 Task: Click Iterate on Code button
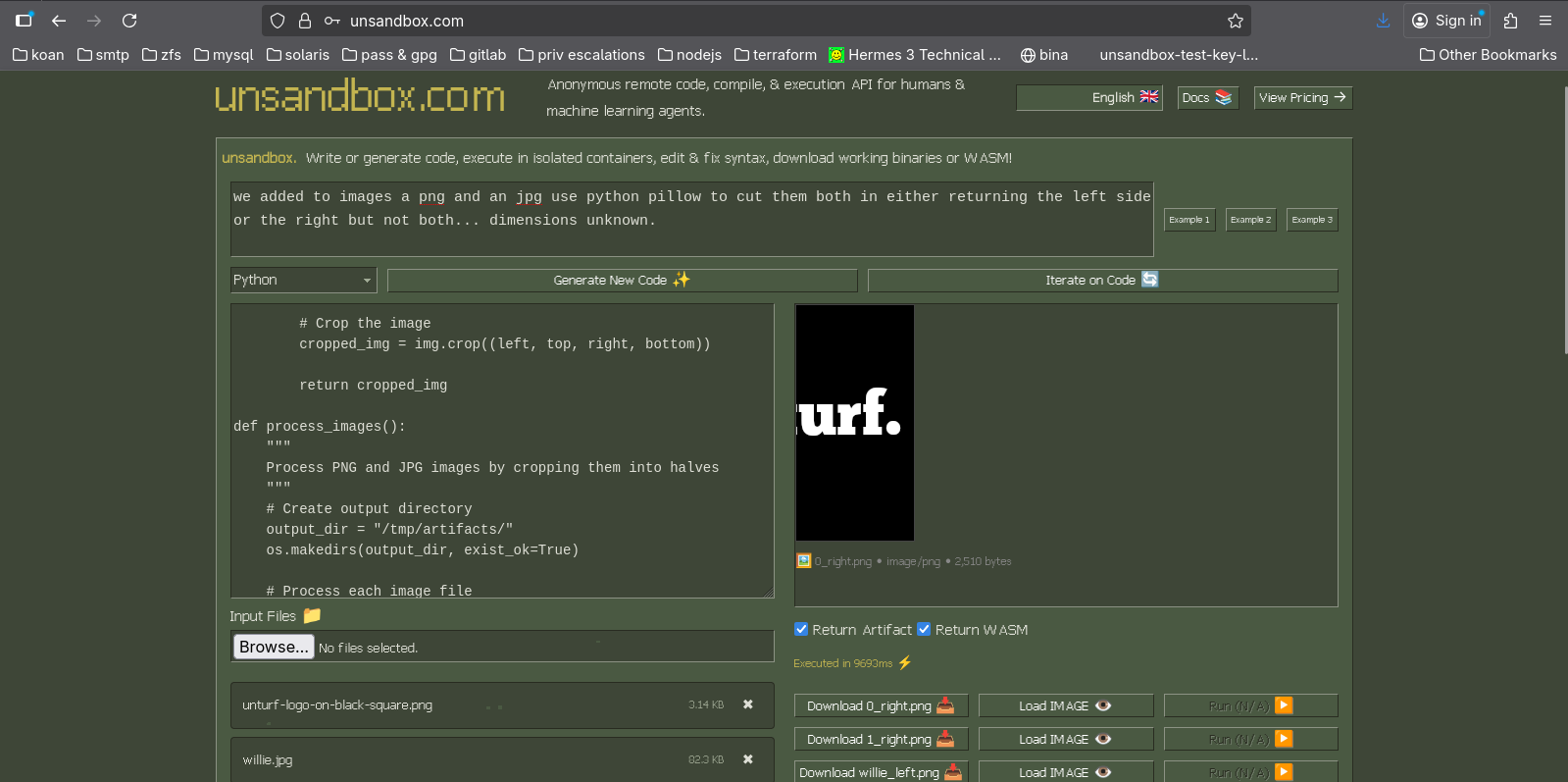1102,280
